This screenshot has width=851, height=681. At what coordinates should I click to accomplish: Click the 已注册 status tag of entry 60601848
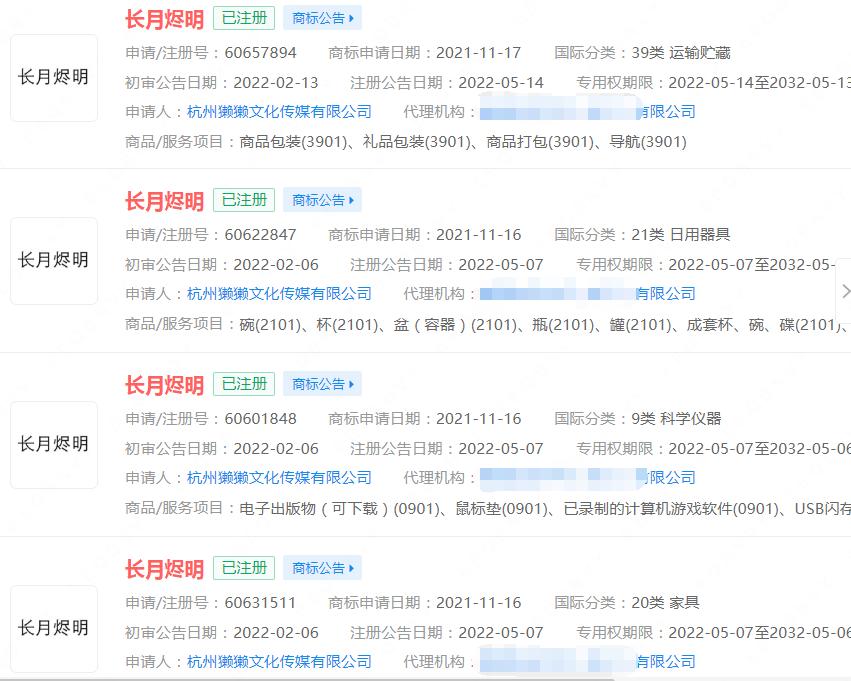point(244,384)
